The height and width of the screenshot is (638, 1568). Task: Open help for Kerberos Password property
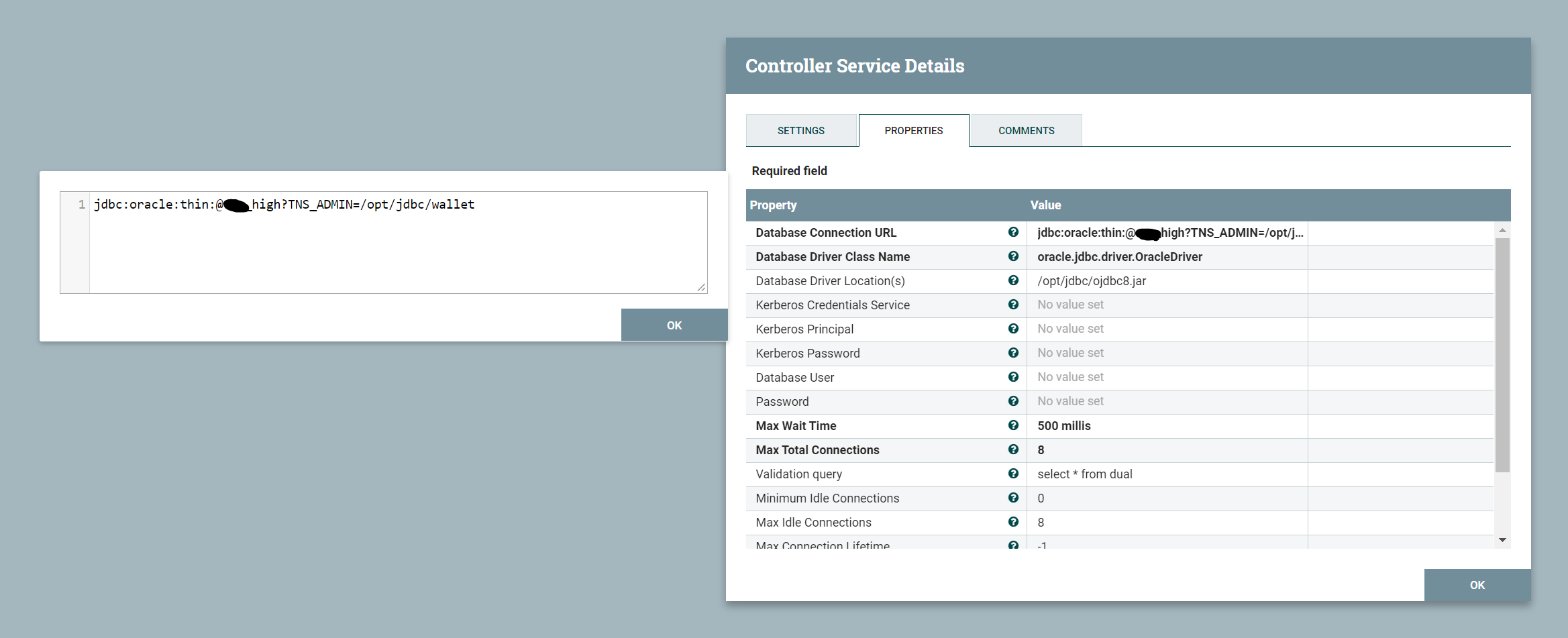click(1013, 353)
